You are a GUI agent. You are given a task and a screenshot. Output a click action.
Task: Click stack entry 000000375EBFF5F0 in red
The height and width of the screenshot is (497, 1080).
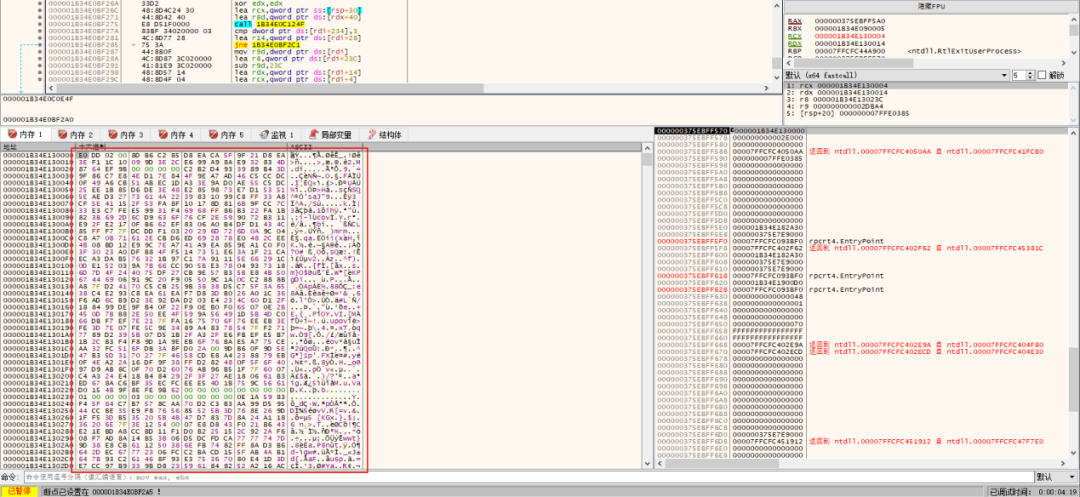pyautogui.click(x=692, y=241)
